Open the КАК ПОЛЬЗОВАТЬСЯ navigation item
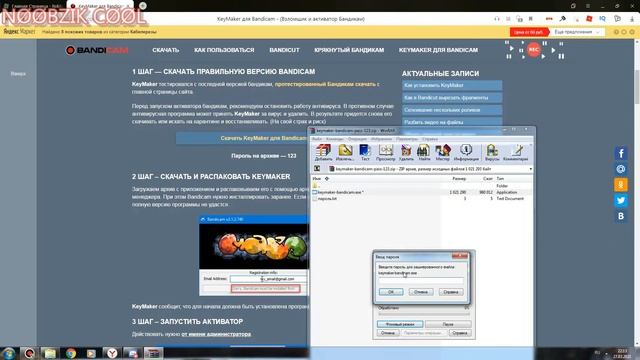 tap(224, 50)
